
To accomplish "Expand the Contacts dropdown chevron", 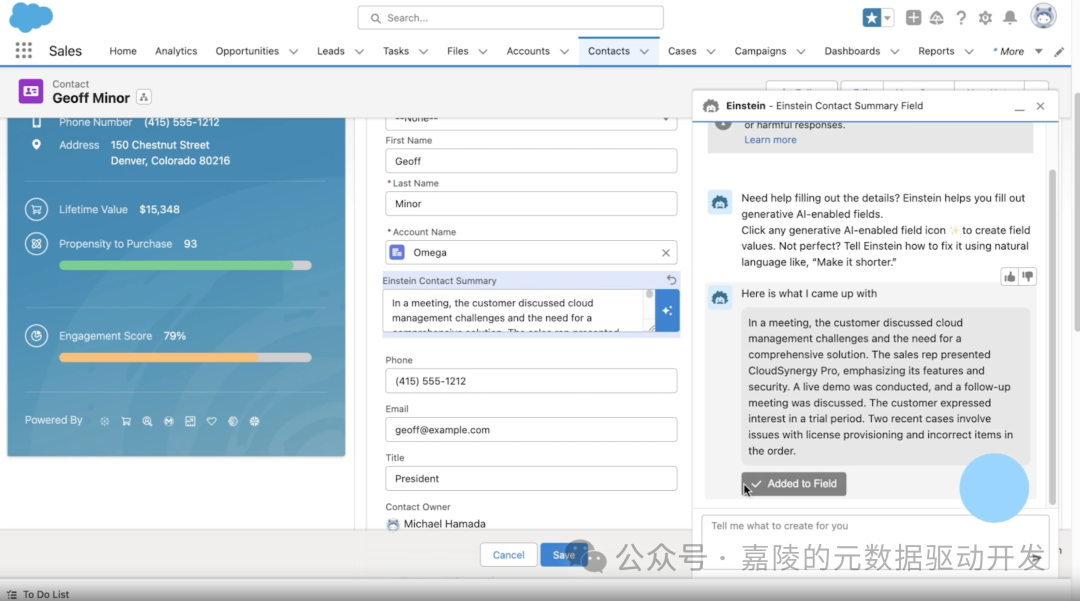I will point(645,52).
